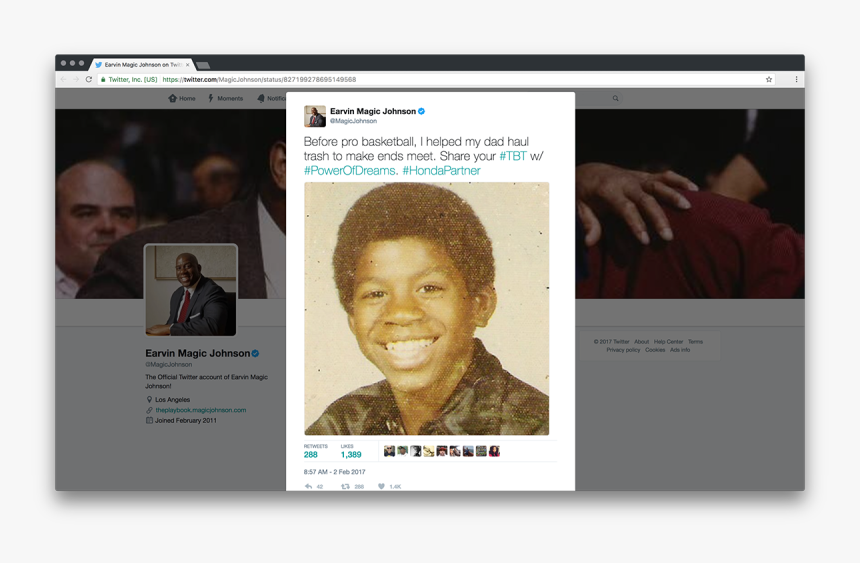Open the Terms footer link

coord(695,341)
